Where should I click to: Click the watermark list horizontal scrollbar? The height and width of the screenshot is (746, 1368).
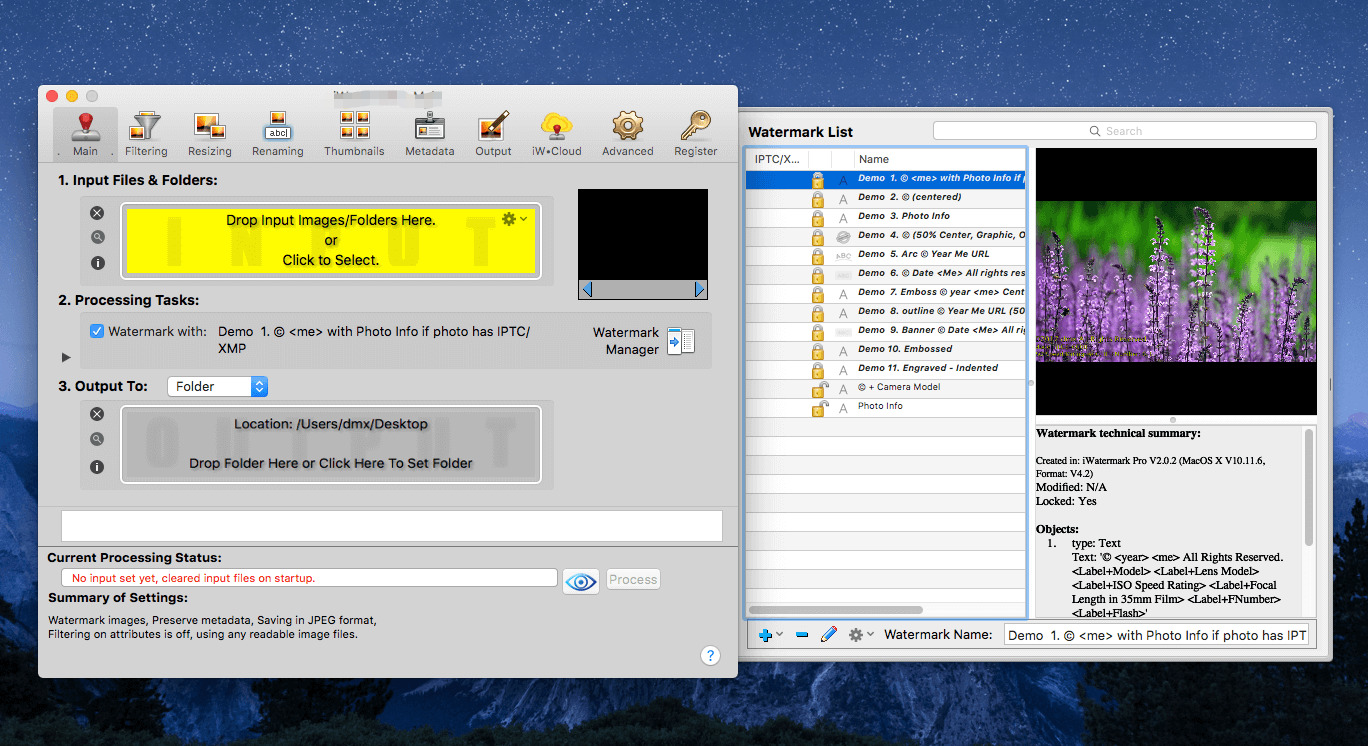pyautogui.click(x=835, y=610)
